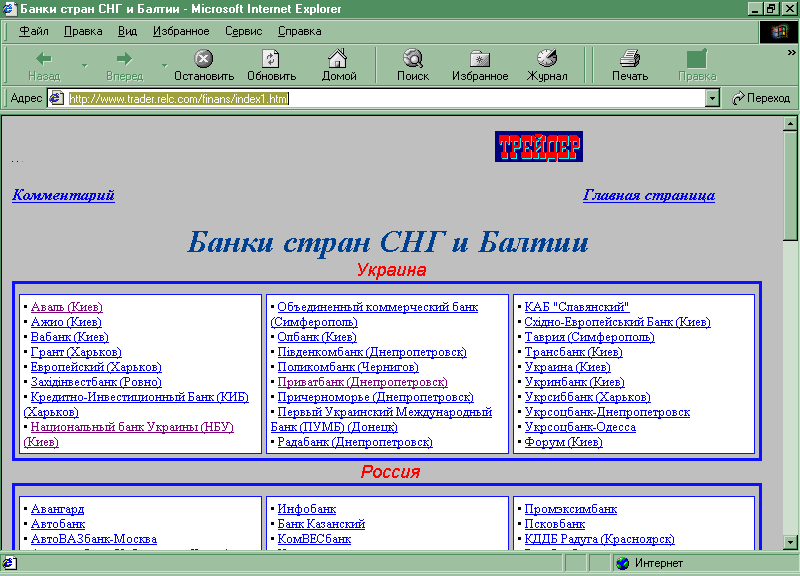Open the Избранное menu in menu bar
This screenshot has width=800, height=576.
[181, 31]
